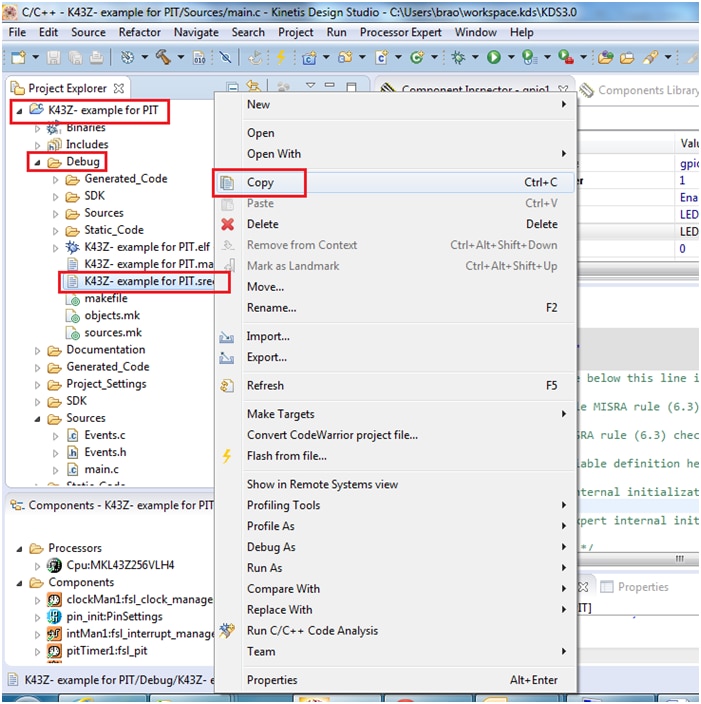Open dropdown next to Debug bug icon
The width and height of the screenshot is (701, 704).
475,57
